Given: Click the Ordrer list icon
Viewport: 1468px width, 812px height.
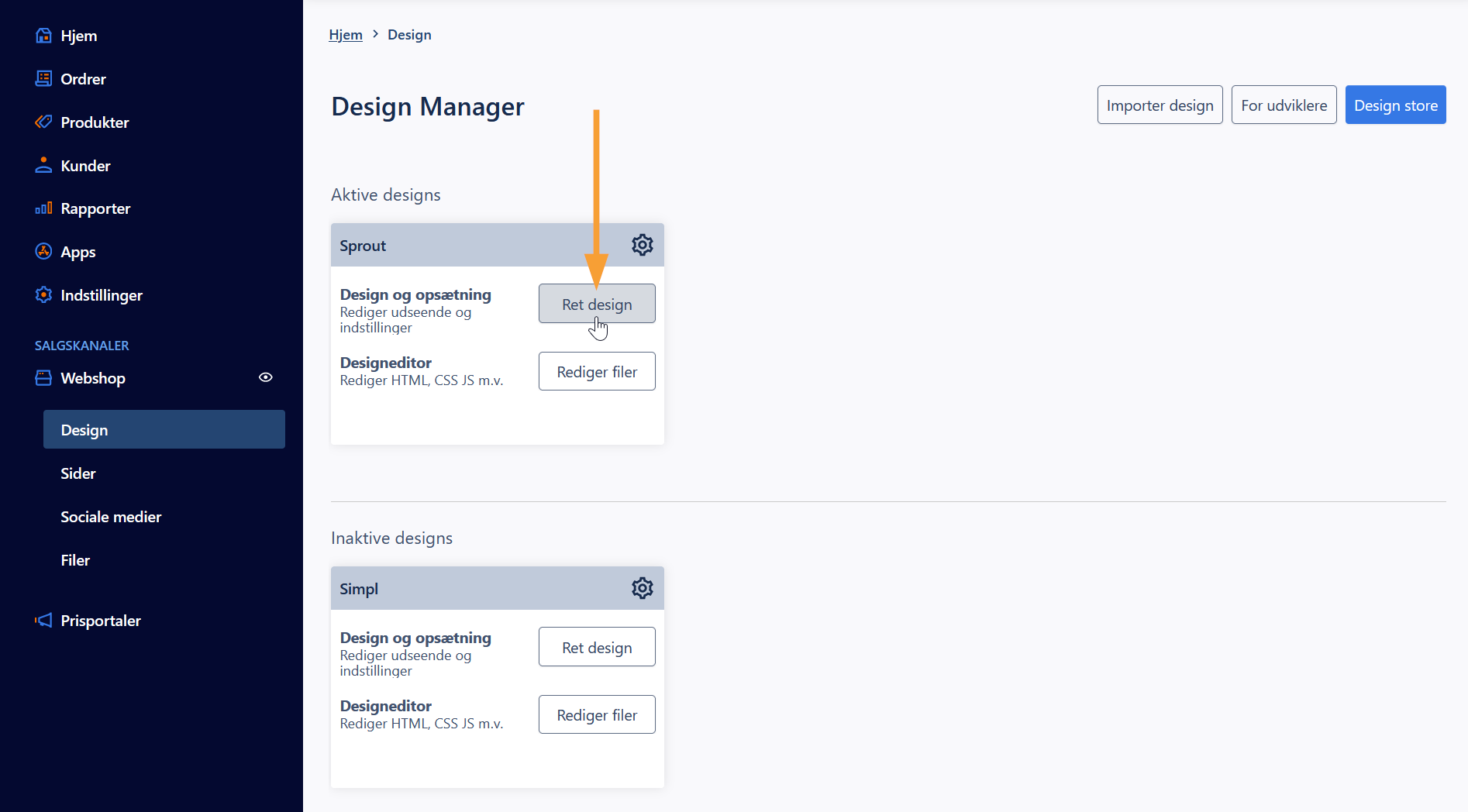Looking at the screenshot, I should pyautogui.click(x=43, y=79).
